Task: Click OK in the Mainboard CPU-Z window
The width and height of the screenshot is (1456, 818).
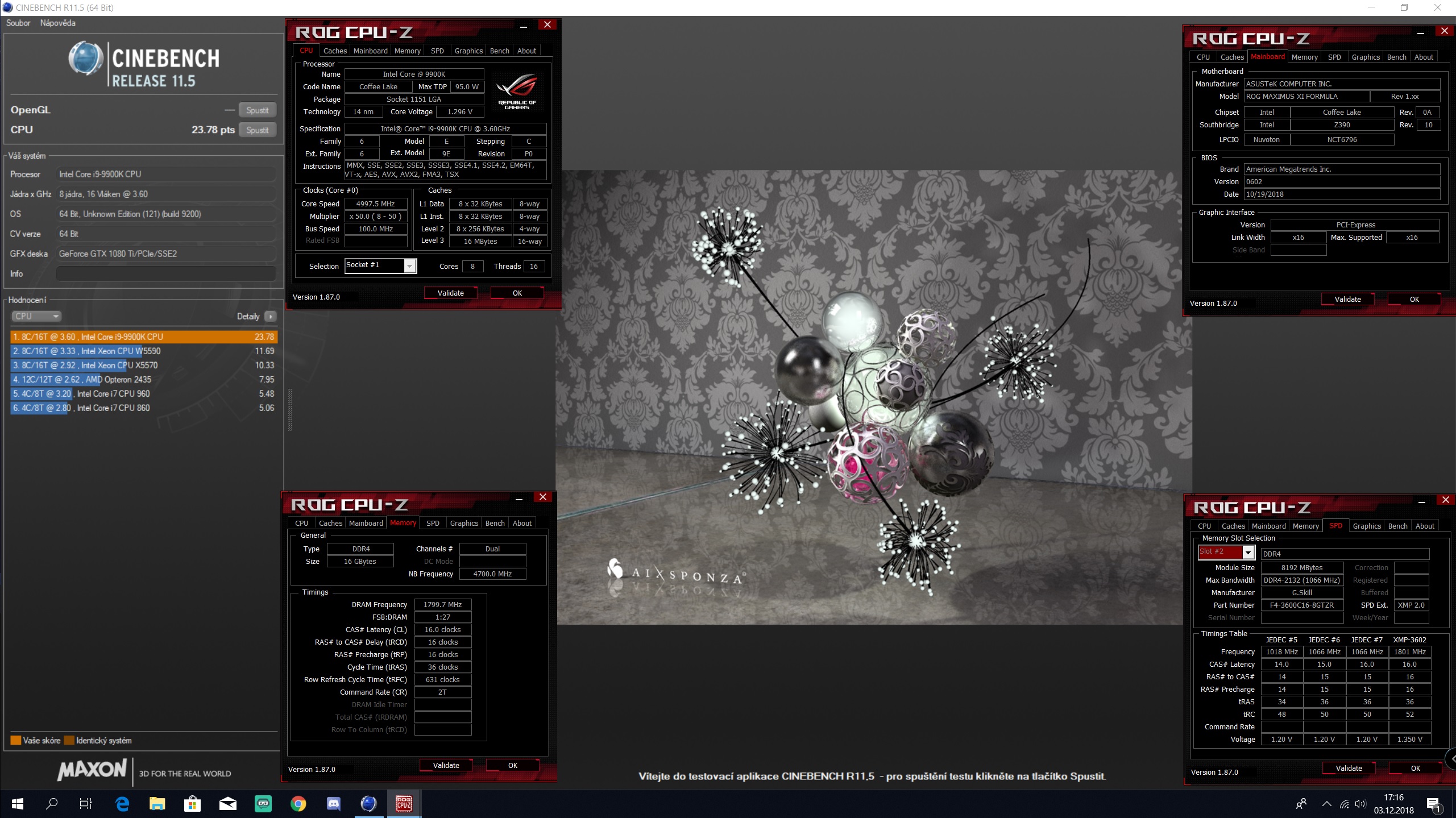Action: coord(1414,299)
